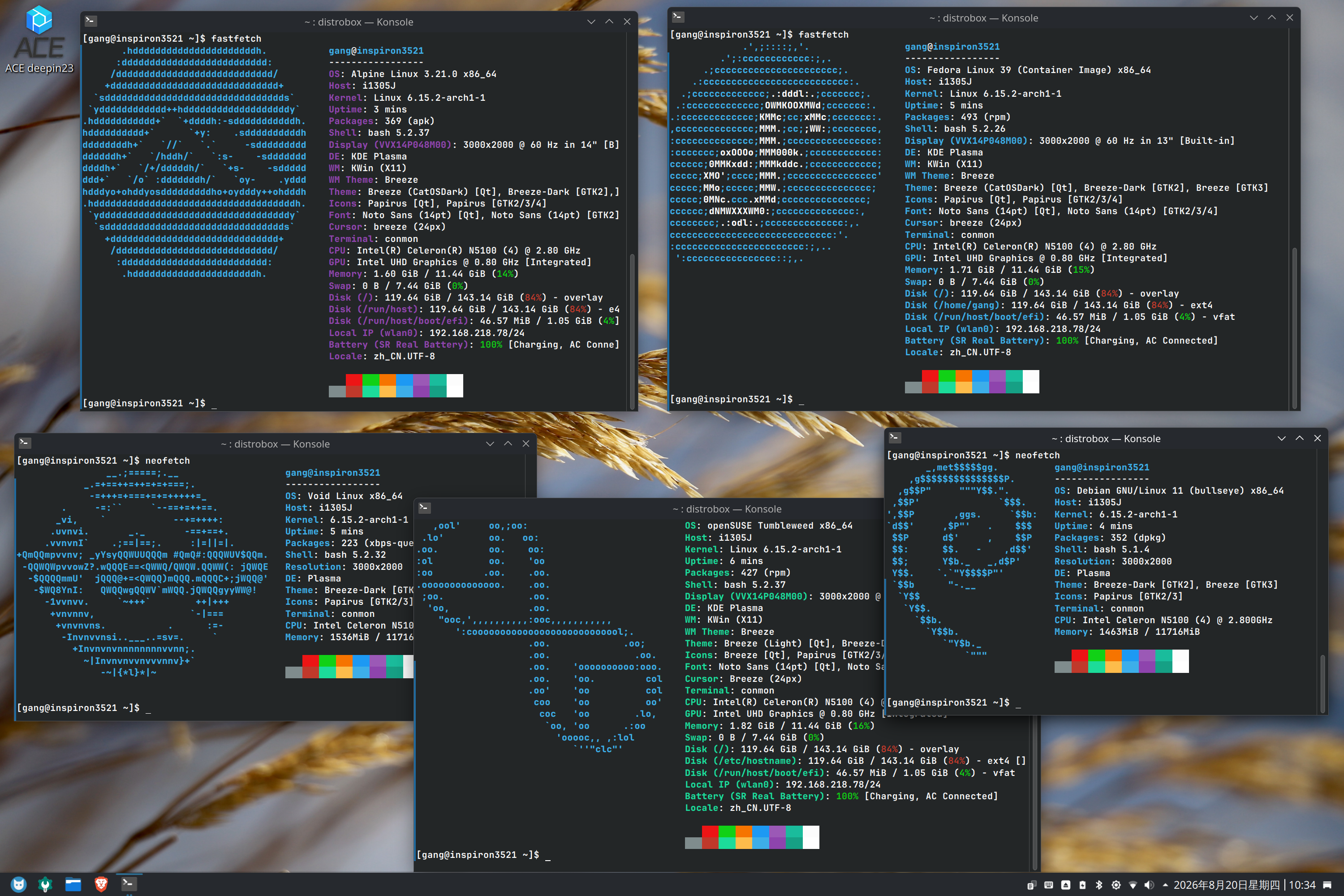1344x896 pixels.
Task: Open the clipboard tray icon
Action: (x=1031, y=885)
